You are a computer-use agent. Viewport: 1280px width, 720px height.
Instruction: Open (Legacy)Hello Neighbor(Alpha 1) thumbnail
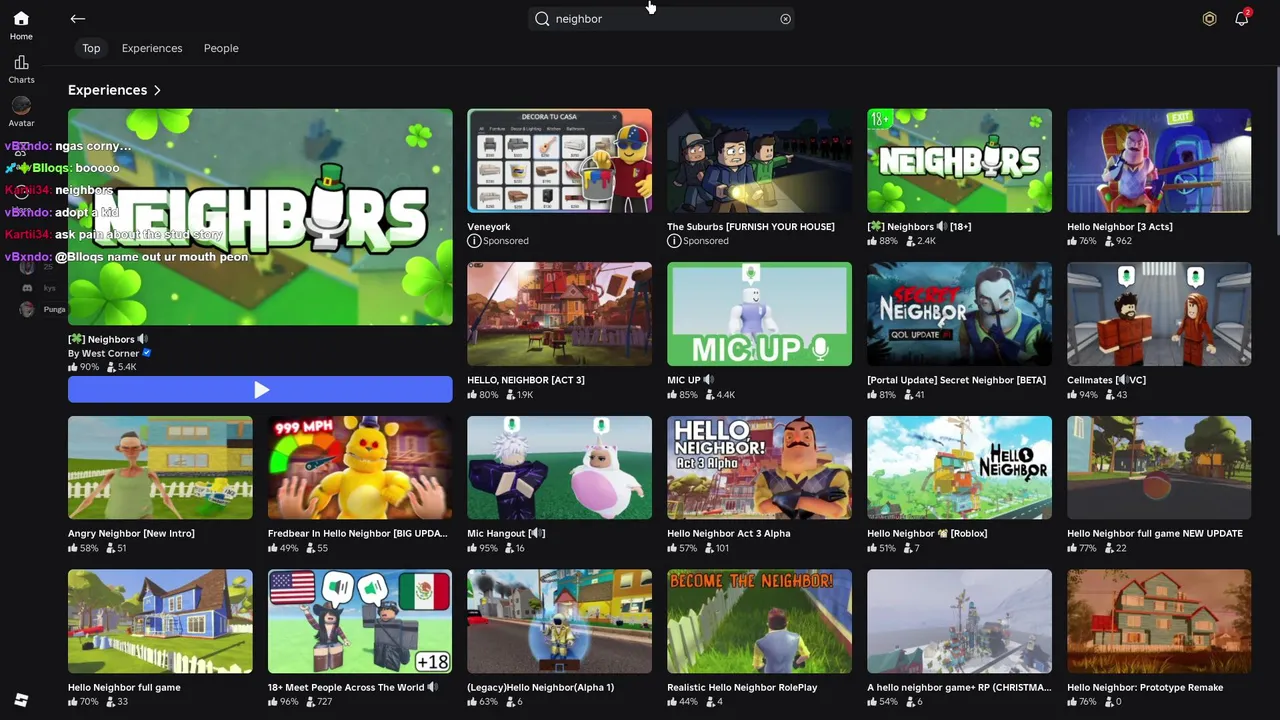(559, 622)
